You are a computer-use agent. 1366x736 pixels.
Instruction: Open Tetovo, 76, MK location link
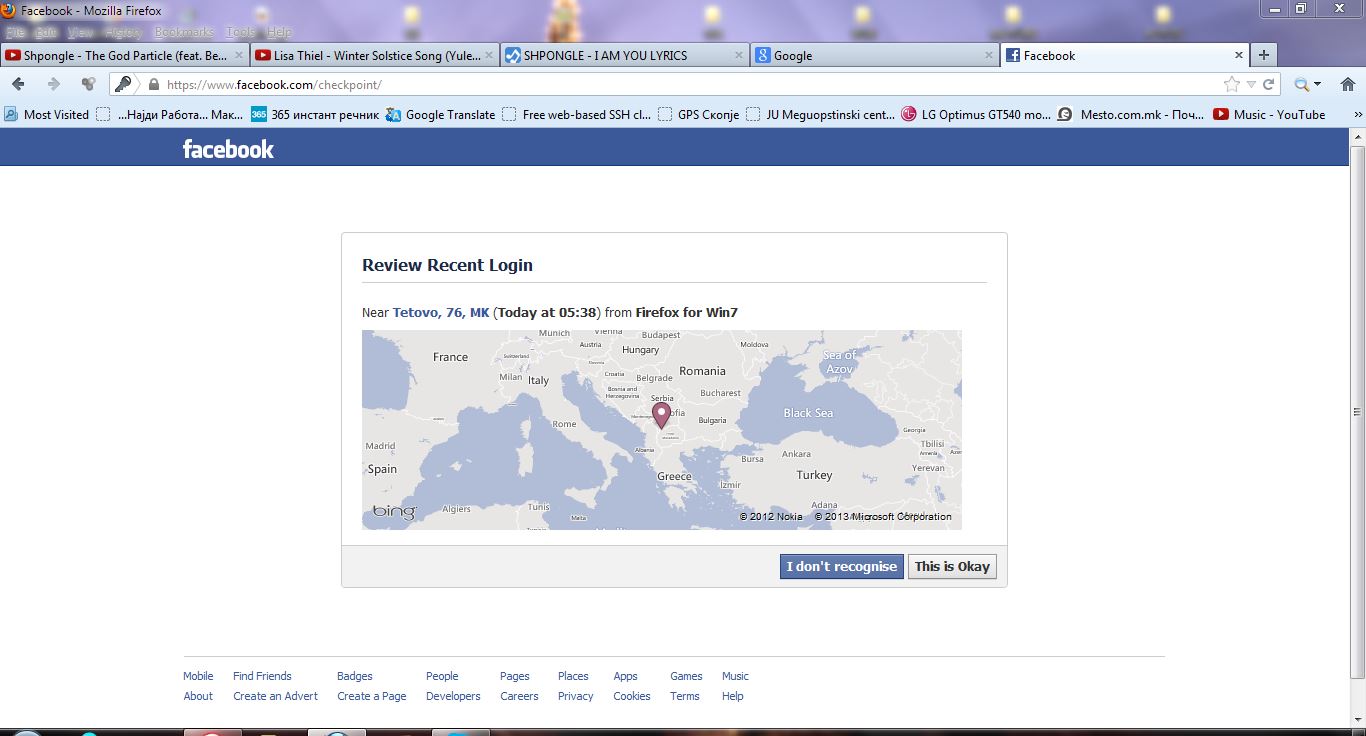coord(441,313)
